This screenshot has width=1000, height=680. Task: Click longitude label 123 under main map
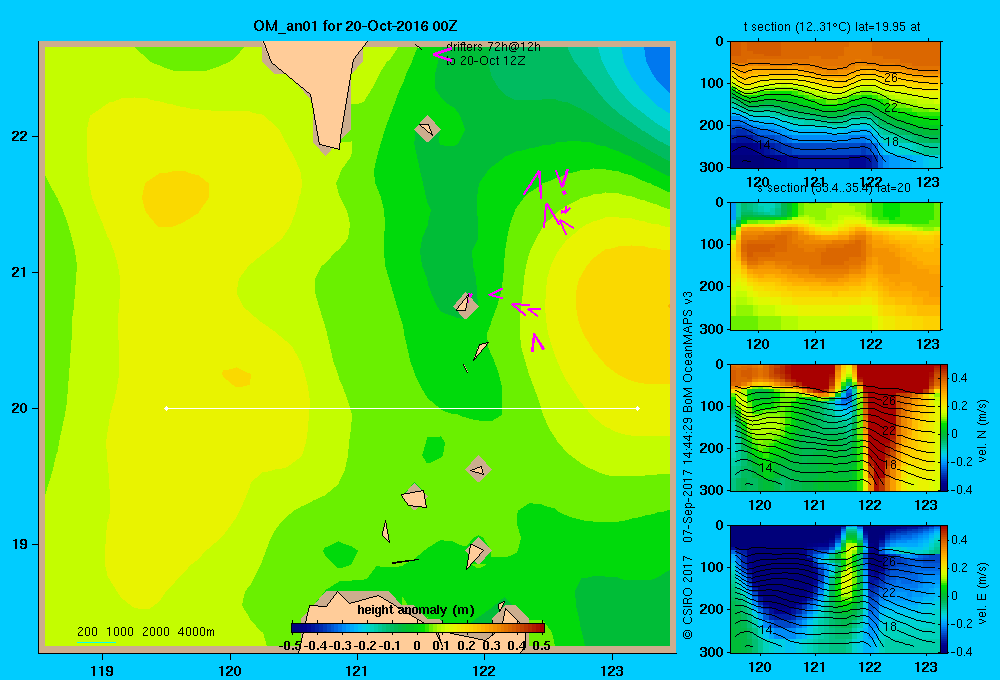pyautogui.click(x=612, y=670)
